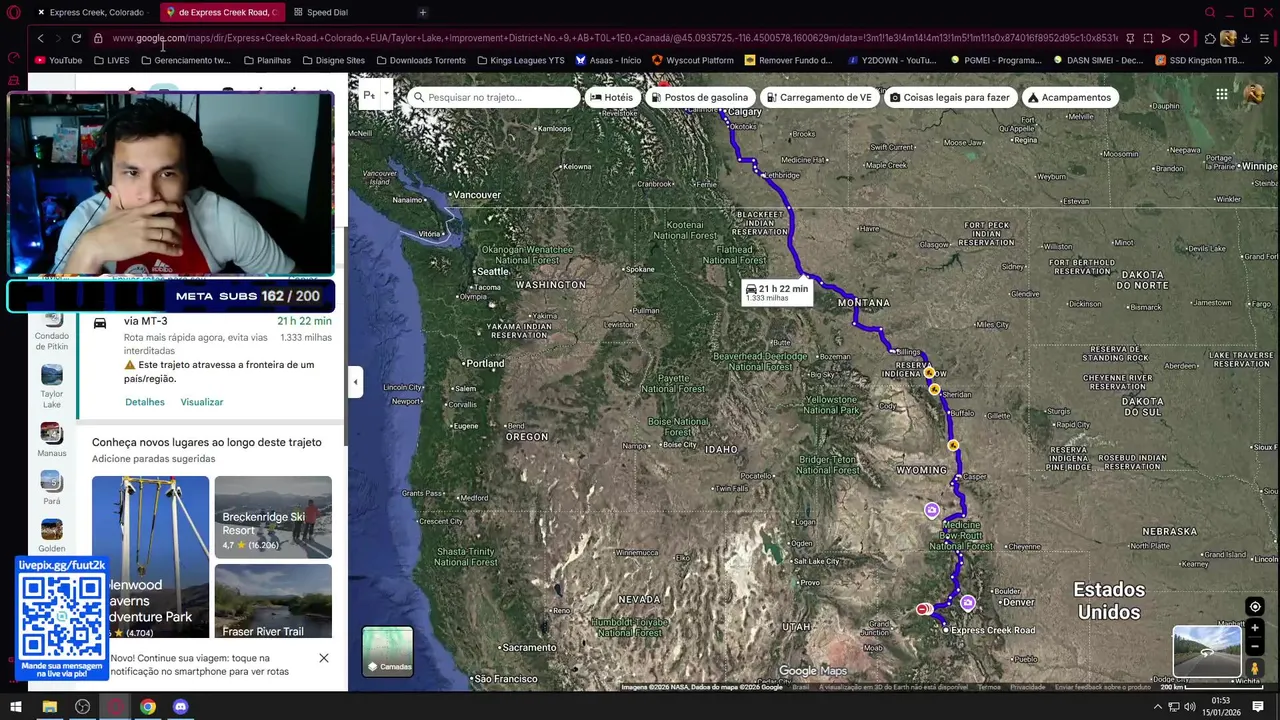Select the Pegman Street View figure
The height and width of the screenshot is (720, 1280).
[x=1255, y=668]
